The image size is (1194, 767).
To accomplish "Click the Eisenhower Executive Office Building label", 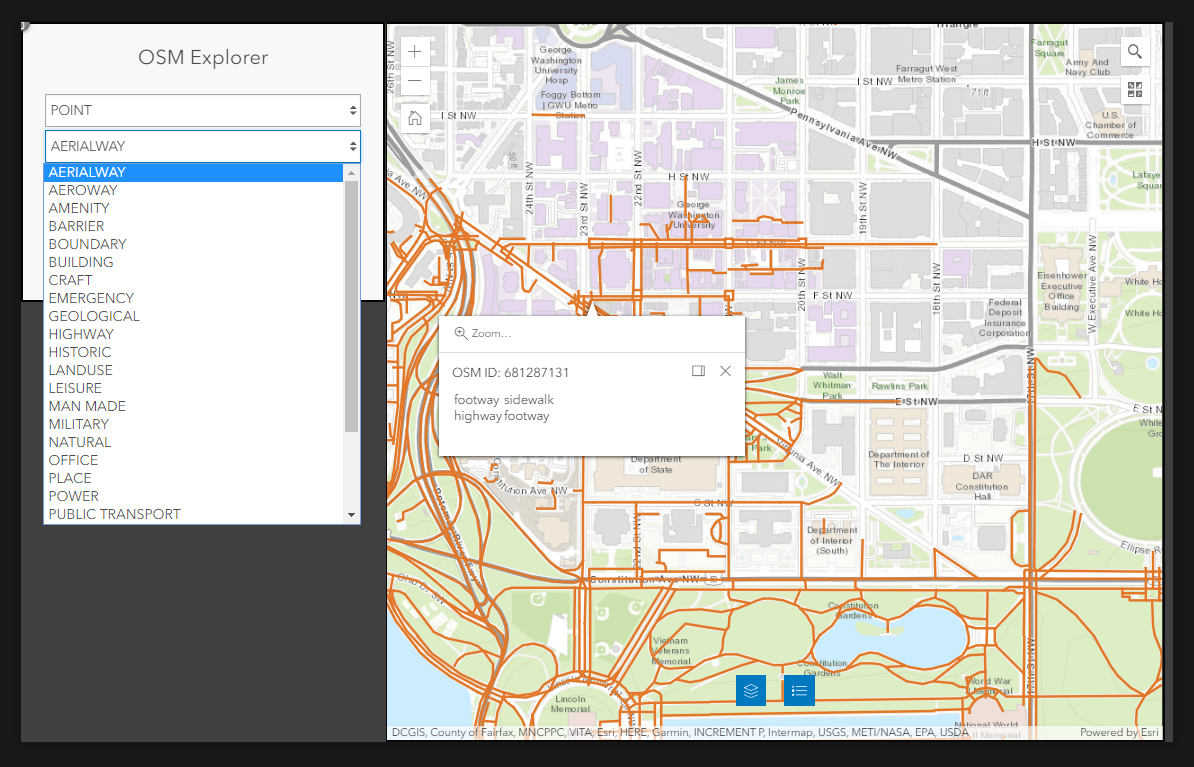I will pos(1062,291).
